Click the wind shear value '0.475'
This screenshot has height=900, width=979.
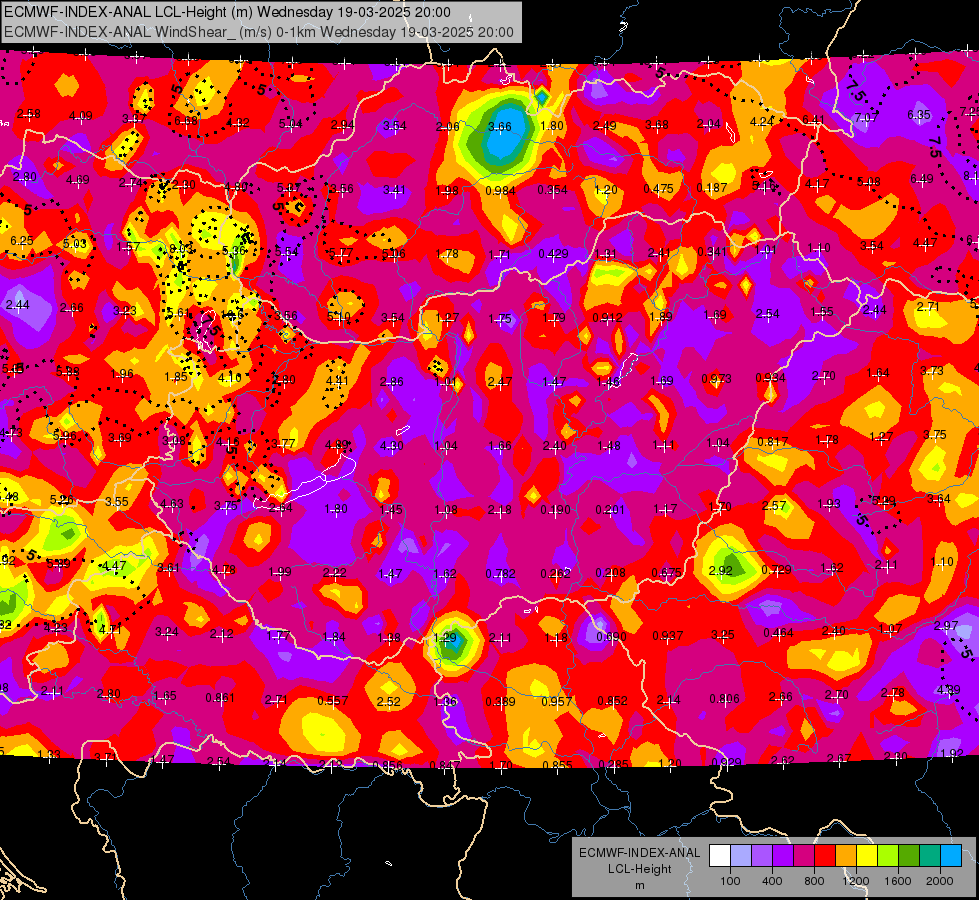click(x=658, y=189)
